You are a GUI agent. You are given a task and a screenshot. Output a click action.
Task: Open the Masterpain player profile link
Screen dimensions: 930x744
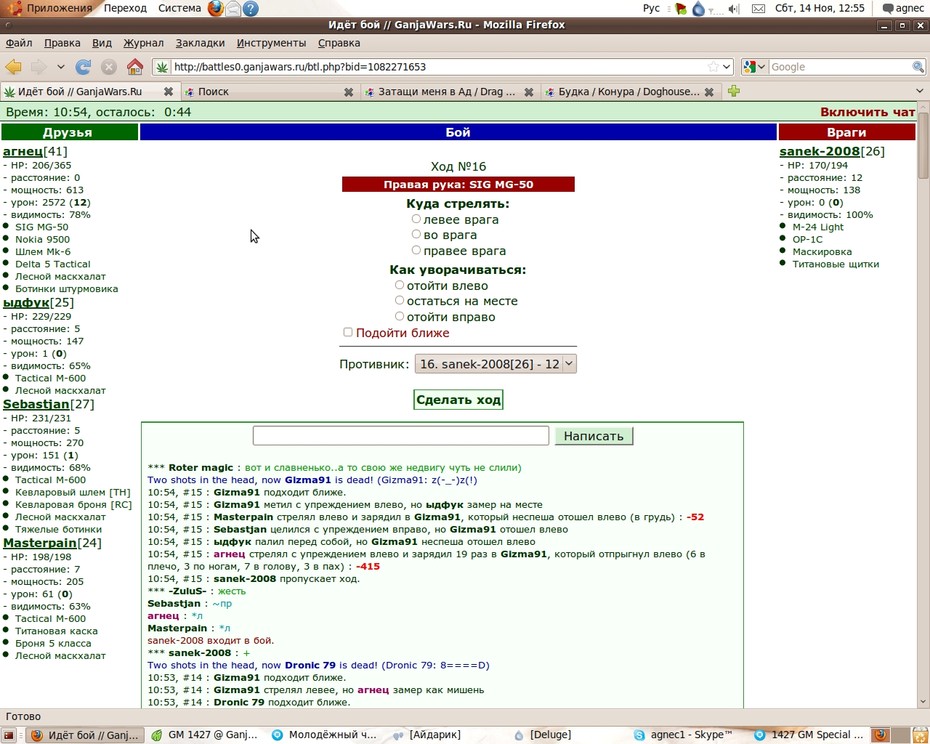tap(38, 543)
